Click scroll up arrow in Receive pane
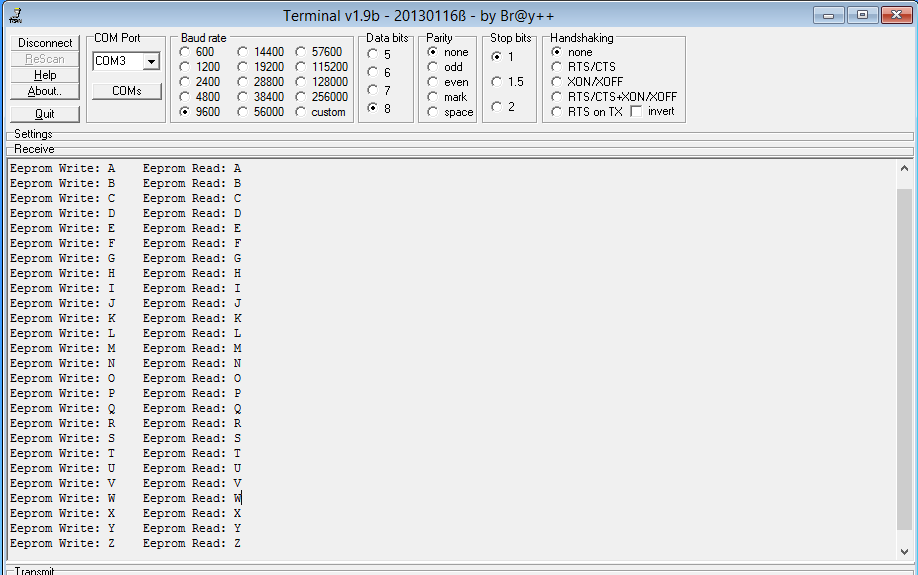The width and height of the screenshot is (918, 575). point(905,169)
